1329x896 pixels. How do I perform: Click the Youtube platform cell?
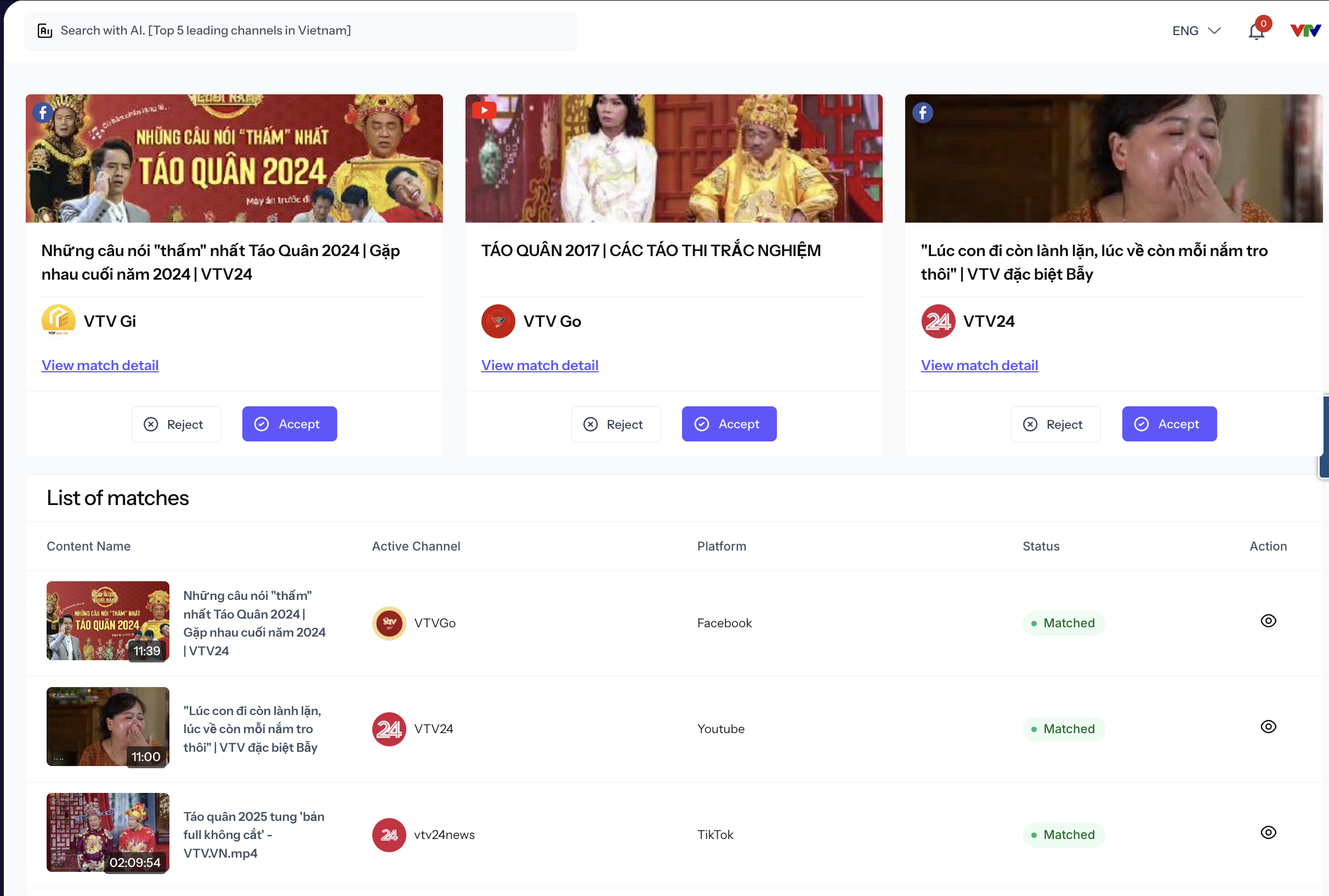[x=720, y=729]
